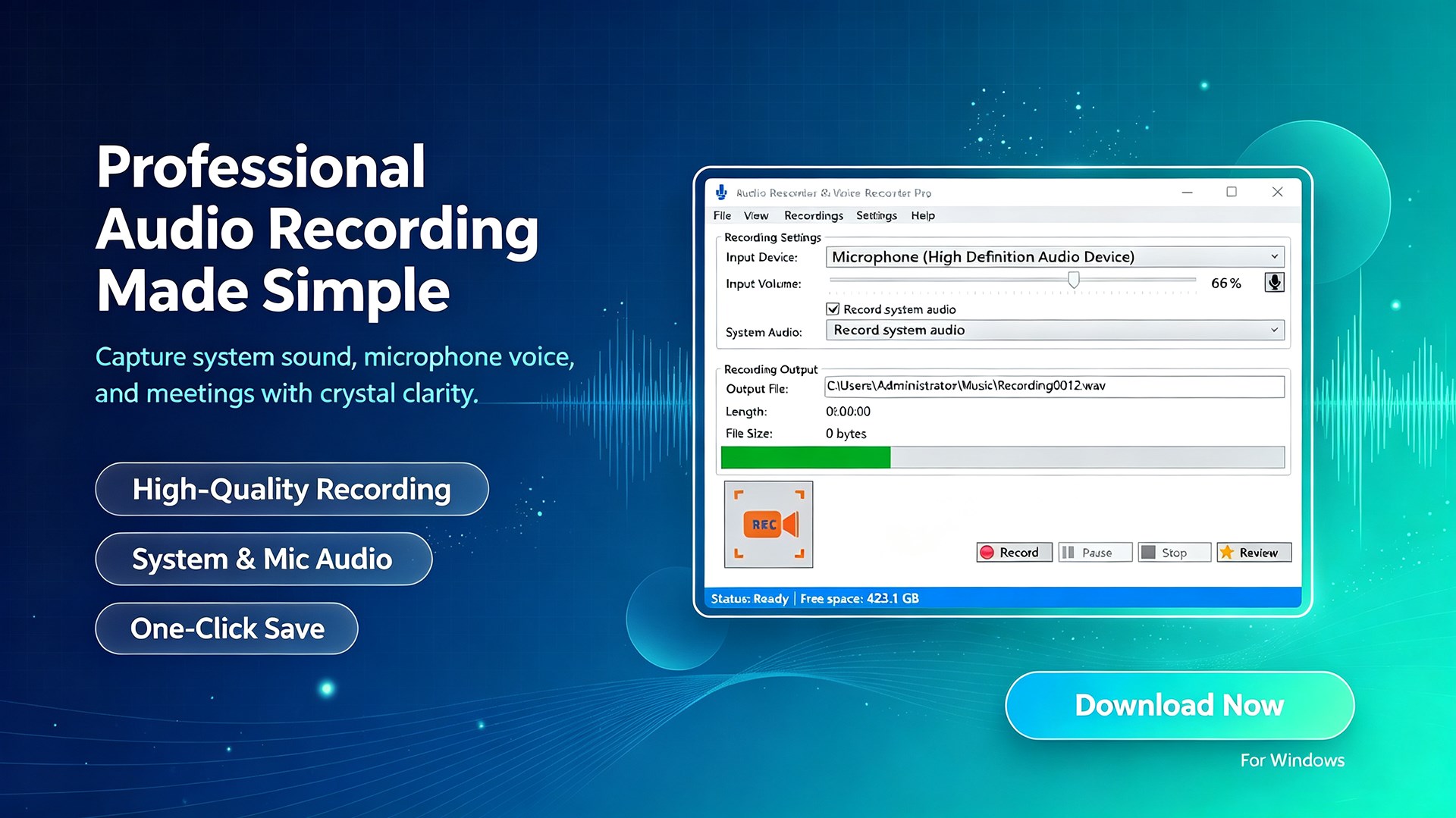Click the 66 % volume value
Screen dimensions: 1456x818
click(1225, 283)
